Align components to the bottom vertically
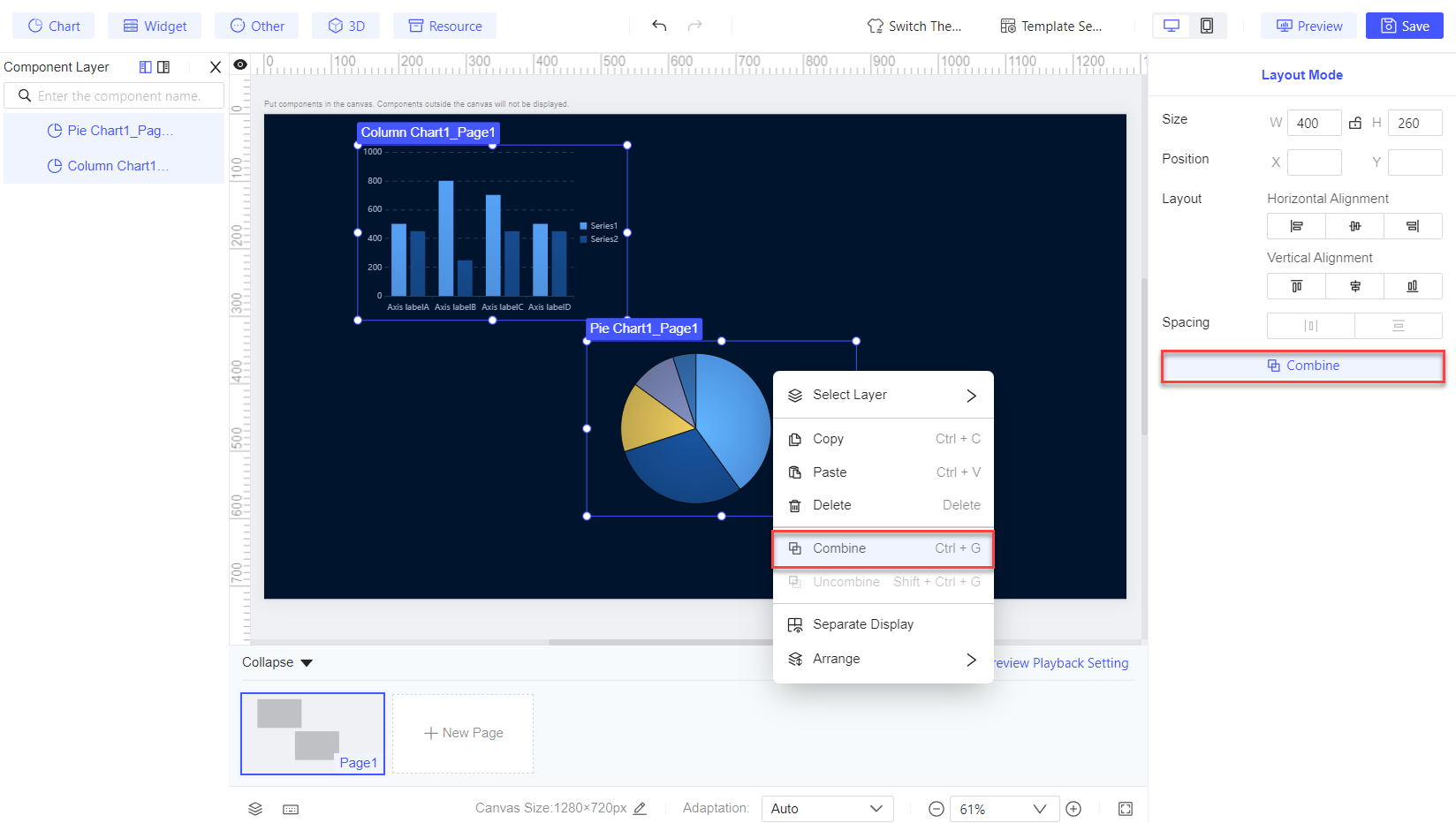The image size is (1456, 823). pos(1413,286)
